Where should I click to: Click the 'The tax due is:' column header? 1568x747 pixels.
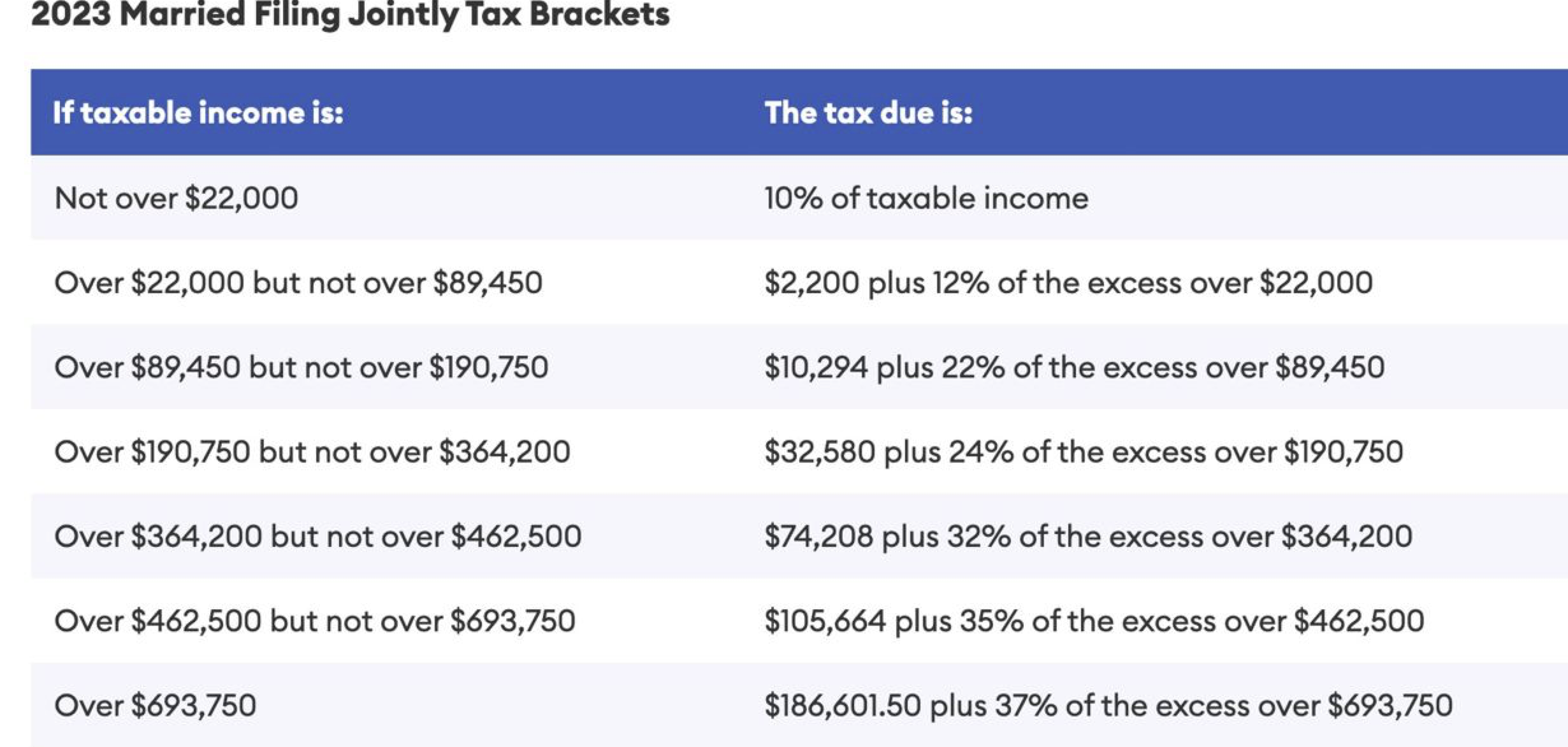(x=868, y=113)
